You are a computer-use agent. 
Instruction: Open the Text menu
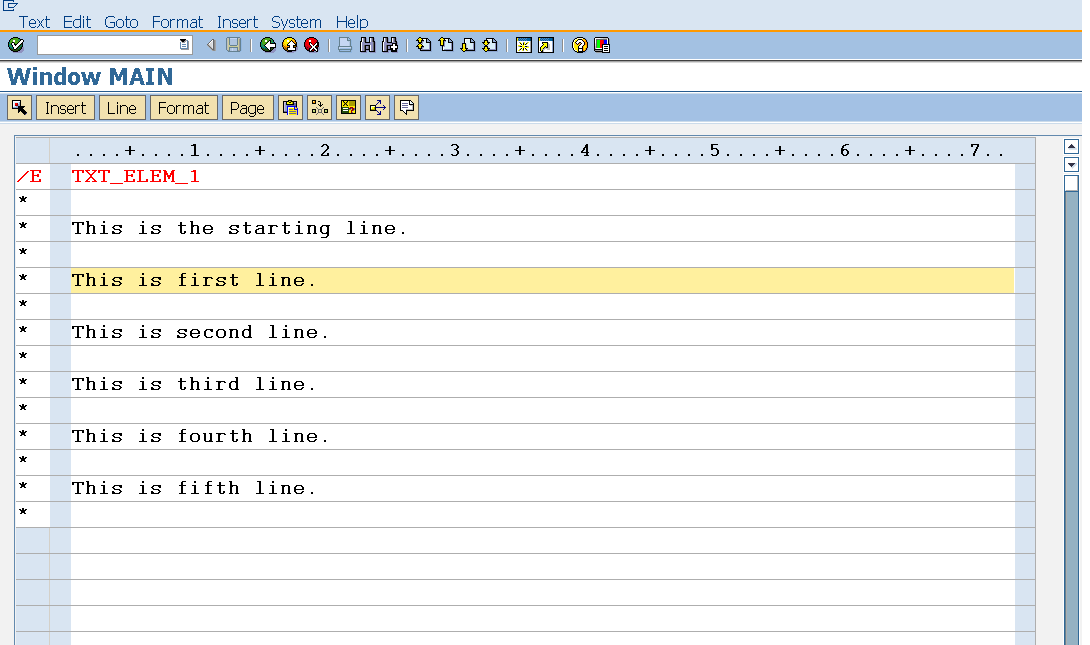(33, 21)
